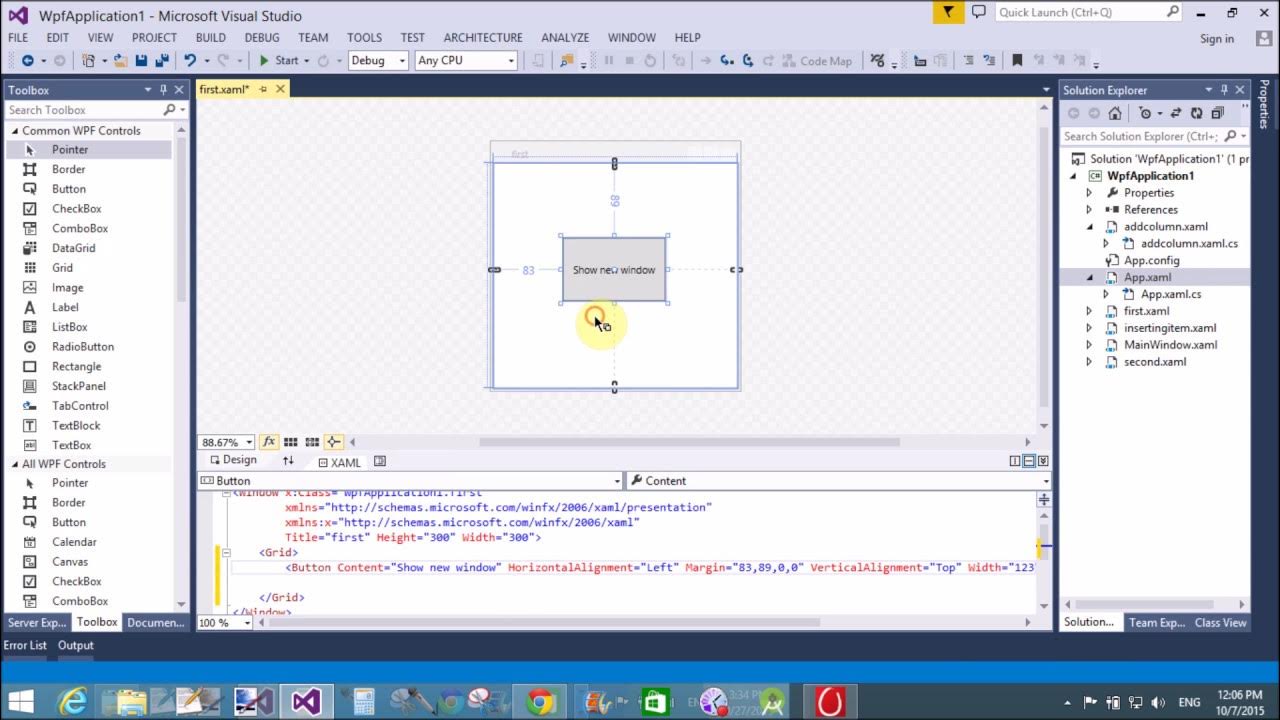Open the ARCHITECTURE menu
The height and width of the screenshot is (720, 1280).
click(x=483, y=38)
